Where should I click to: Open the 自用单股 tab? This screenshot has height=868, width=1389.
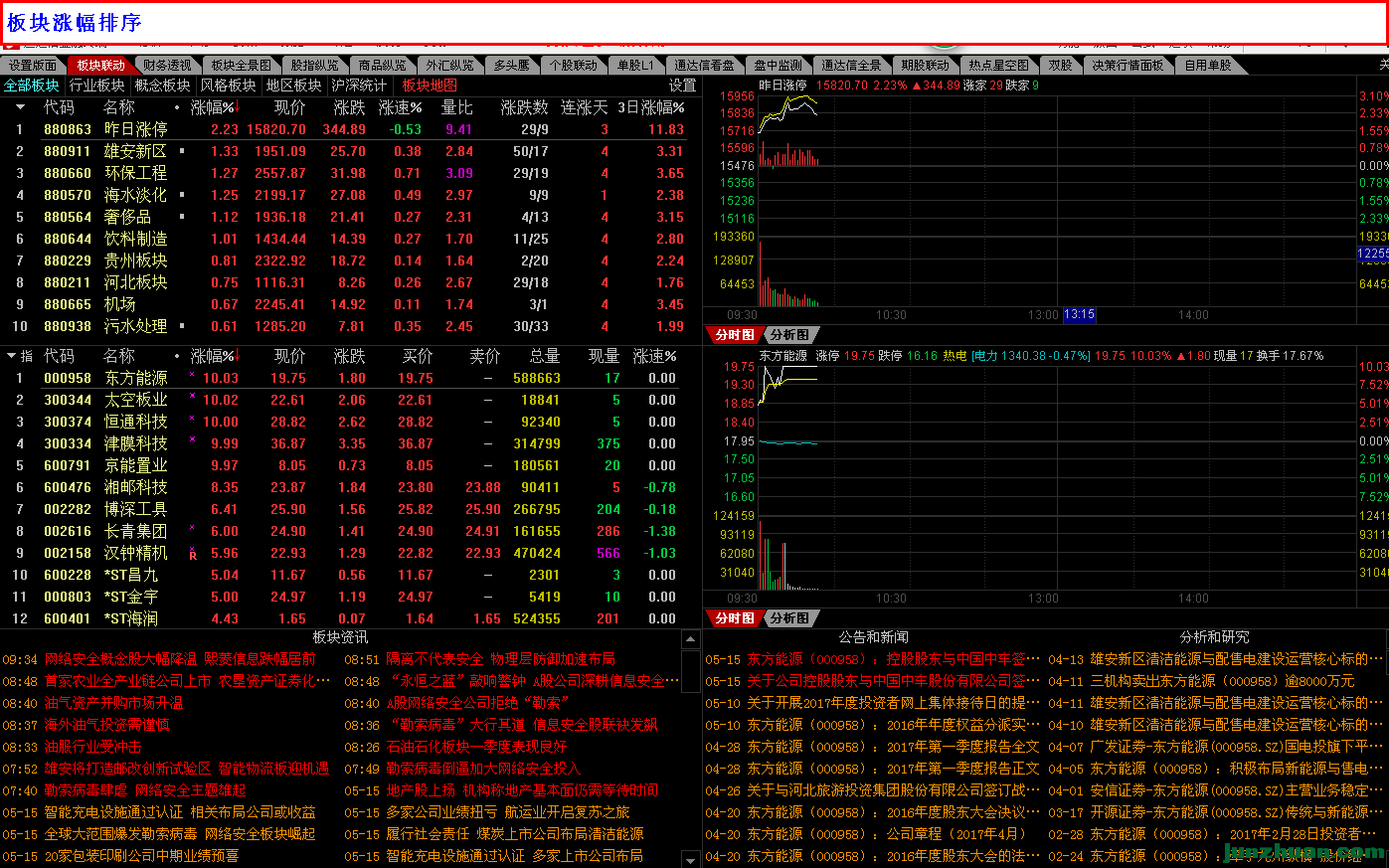[1207, 65]
